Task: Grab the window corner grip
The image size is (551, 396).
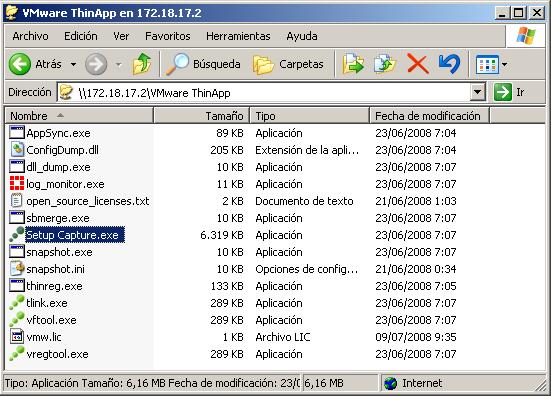Action: pyautogui.click(x=539, y=384)
